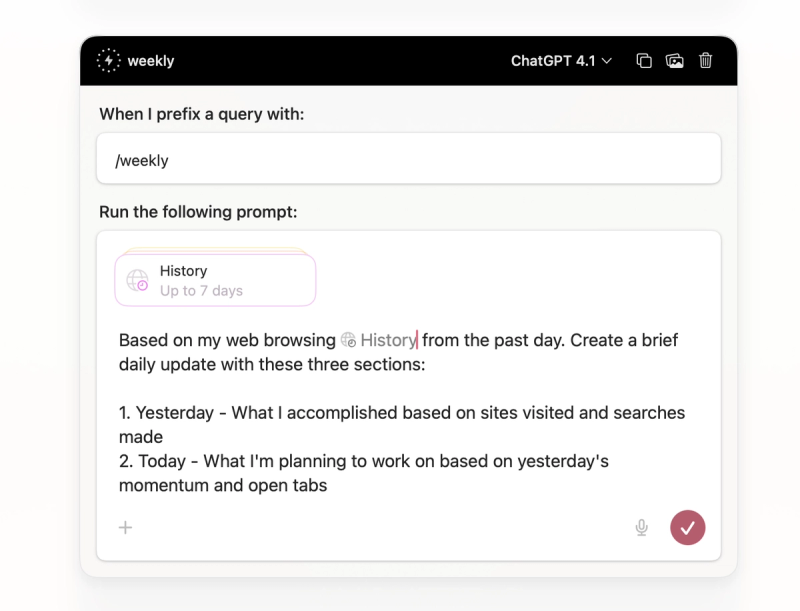Click the globe clock icon in History card
Screen dimensions: 800x611
[138, 281]
